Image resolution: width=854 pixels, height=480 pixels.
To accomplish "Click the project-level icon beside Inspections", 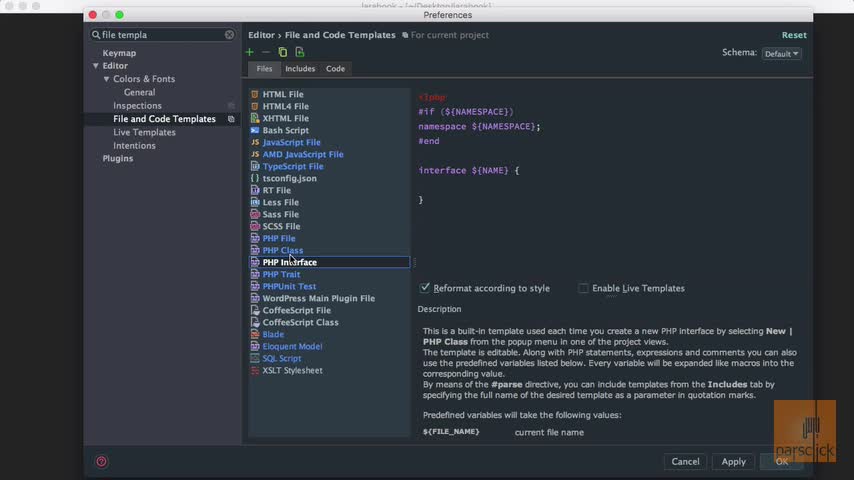I will pyautogui.click(x=231, y=106).
